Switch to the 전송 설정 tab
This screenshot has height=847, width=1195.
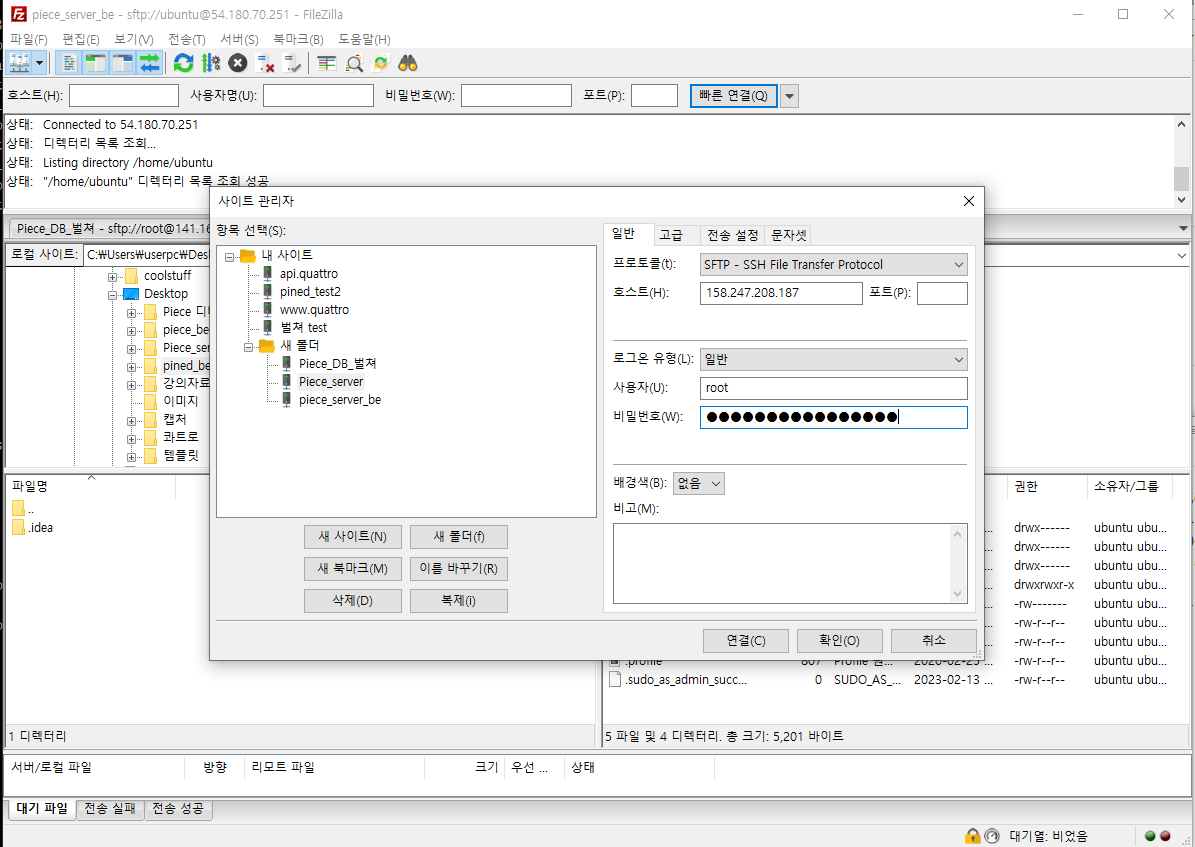[x=732, y=235]
